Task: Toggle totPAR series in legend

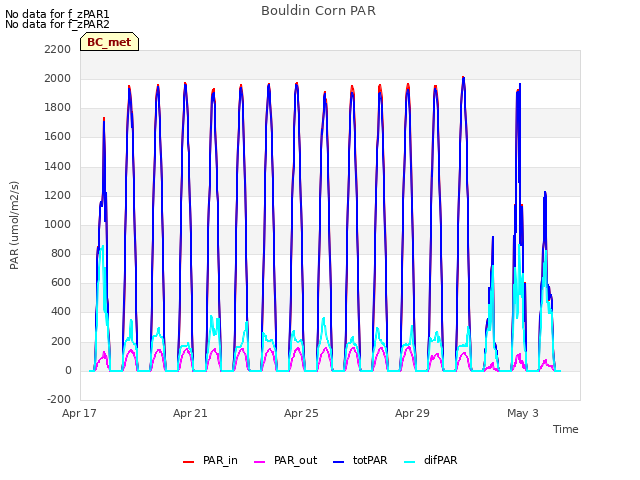Action: click(x=360, y=461)
